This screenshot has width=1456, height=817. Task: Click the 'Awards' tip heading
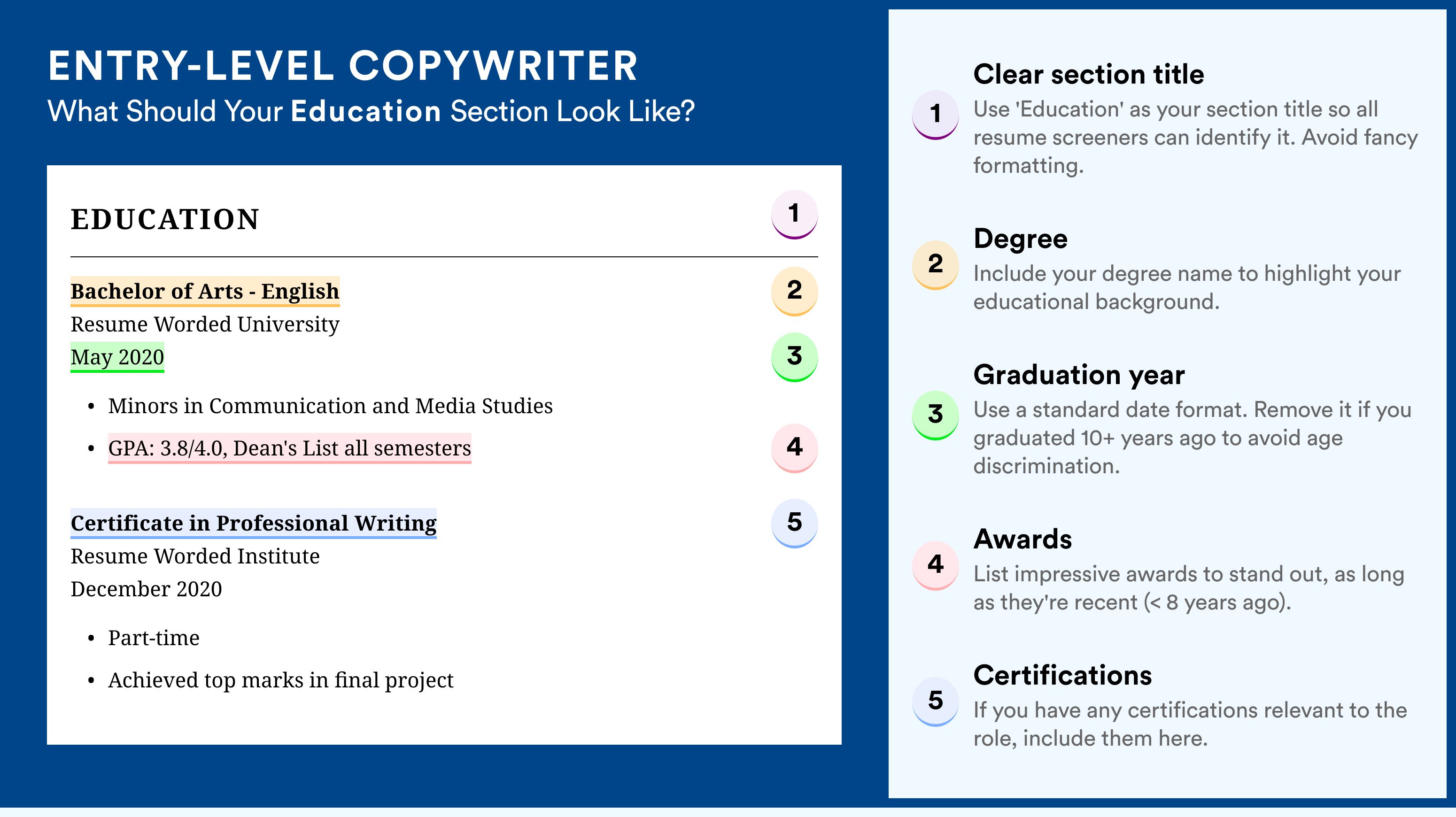[1022, 539]
